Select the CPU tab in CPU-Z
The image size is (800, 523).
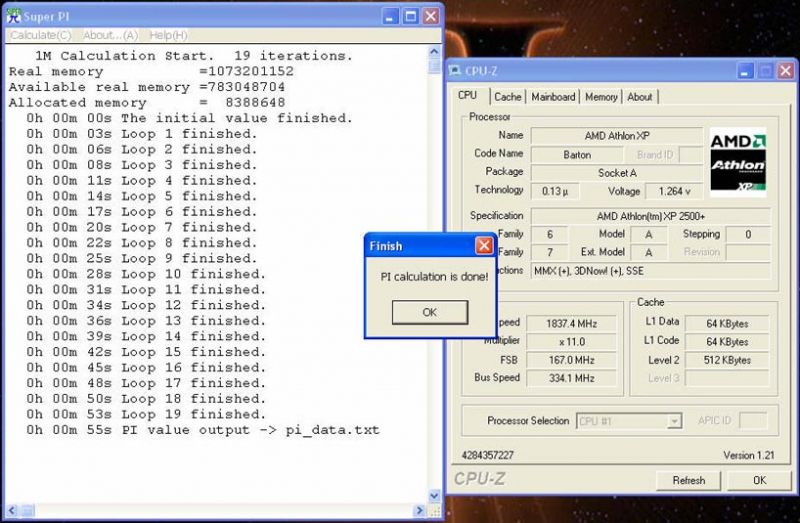point(467,95)
